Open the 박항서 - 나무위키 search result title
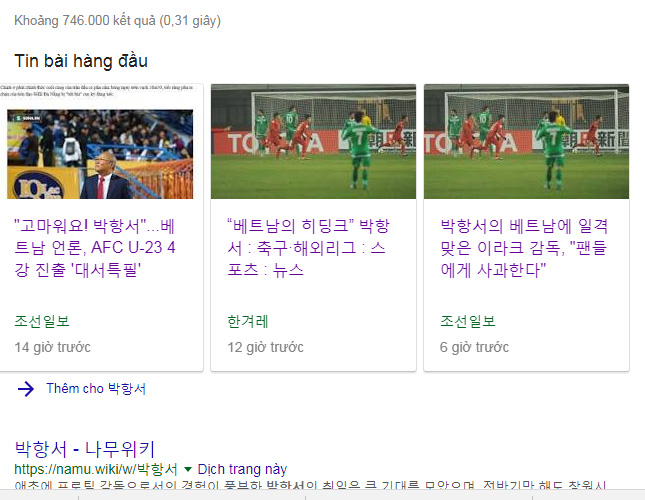 click(x=84, y=449)
